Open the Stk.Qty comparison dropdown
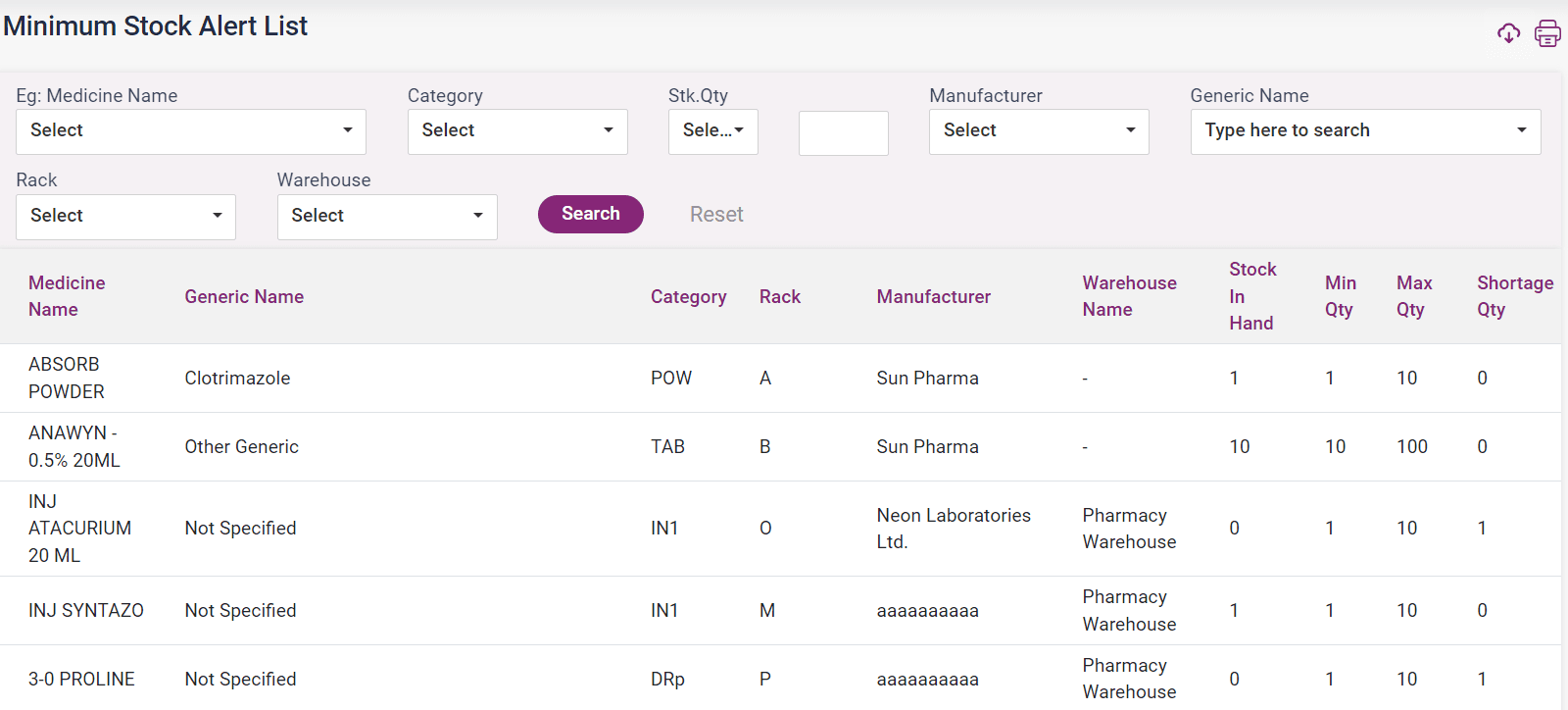1568x710 pixels. [712, 131]
